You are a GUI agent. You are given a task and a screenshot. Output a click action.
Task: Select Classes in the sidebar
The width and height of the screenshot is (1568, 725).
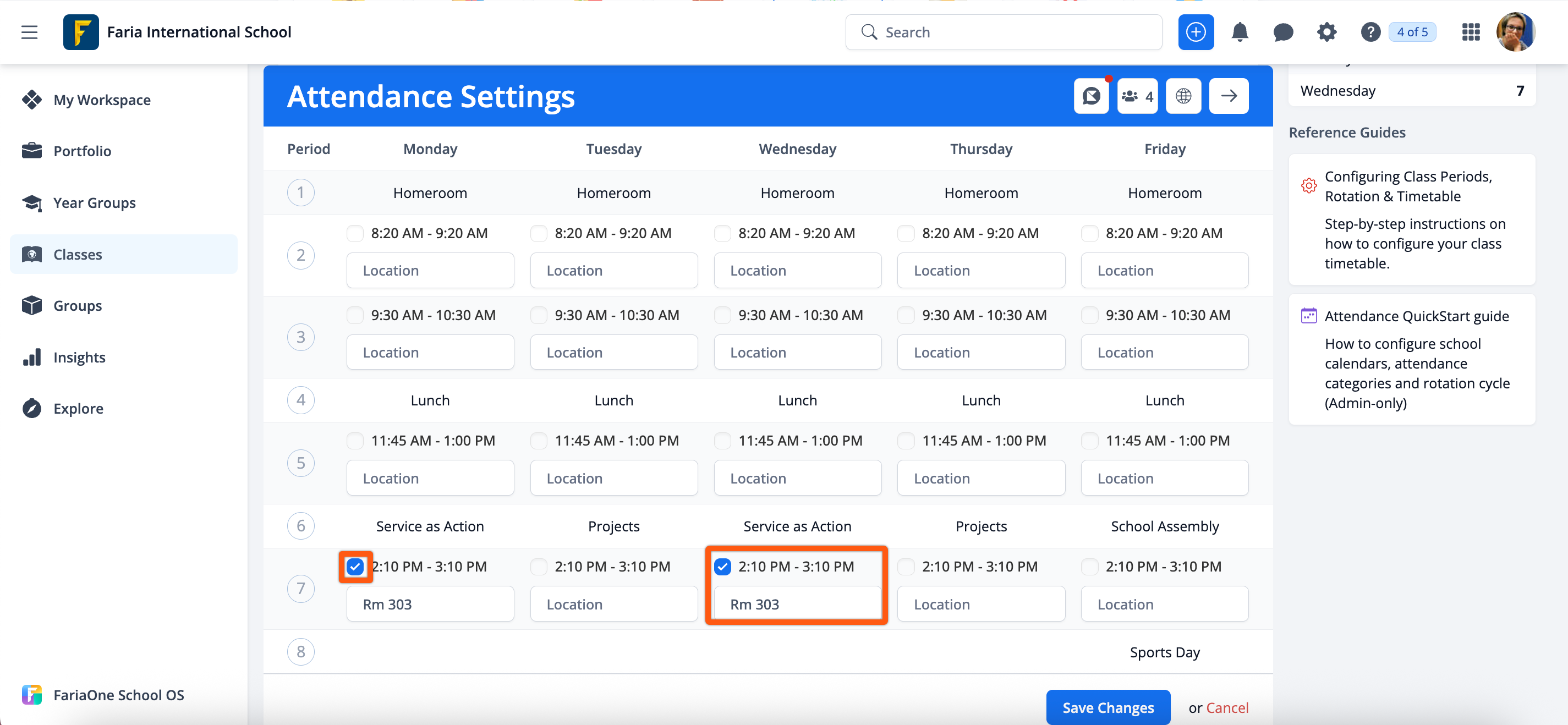[78, 255]
